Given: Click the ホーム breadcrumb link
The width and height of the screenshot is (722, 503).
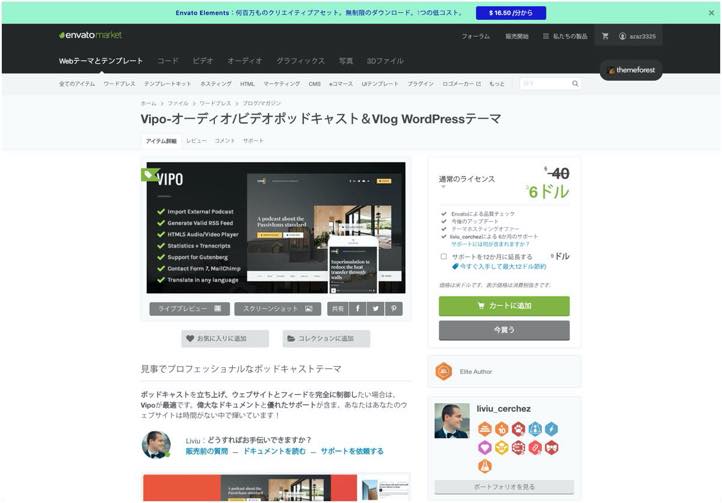Looking at the screenshot, I should [148, 103].
